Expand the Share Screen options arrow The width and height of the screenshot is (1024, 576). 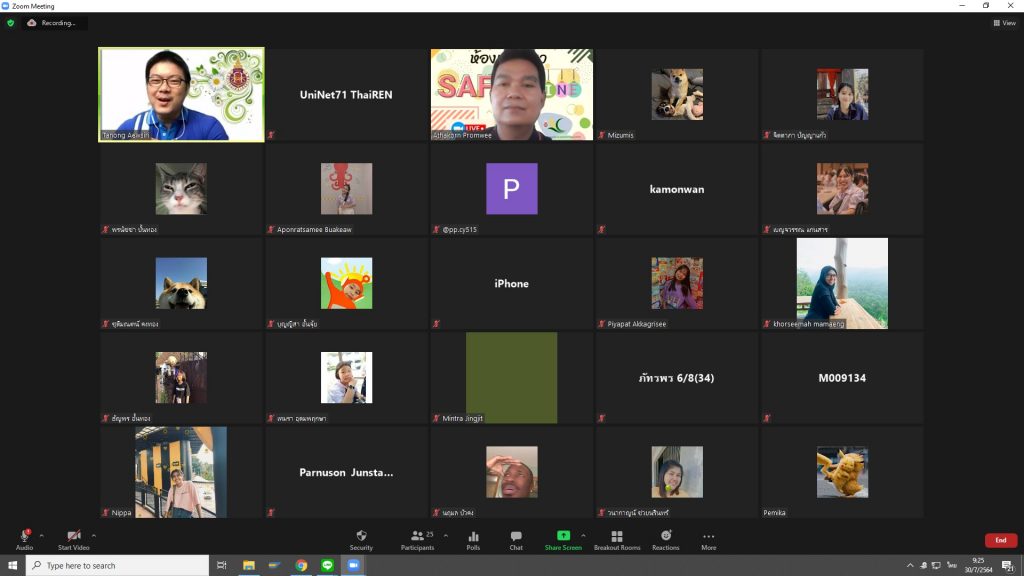point(583,535)
